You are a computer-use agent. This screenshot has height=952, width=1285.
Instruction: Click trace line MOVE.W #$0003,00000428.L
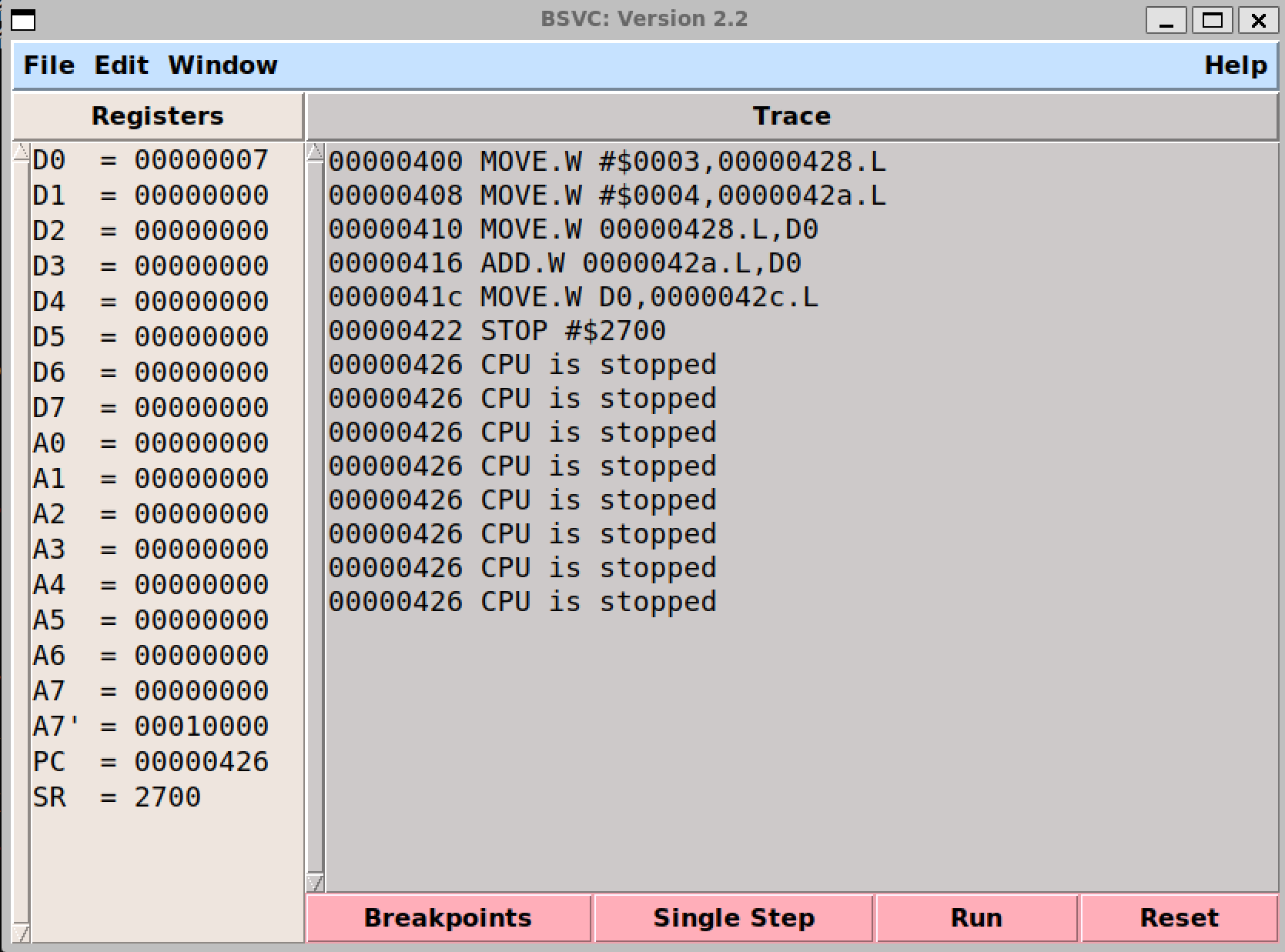(607, 162)
